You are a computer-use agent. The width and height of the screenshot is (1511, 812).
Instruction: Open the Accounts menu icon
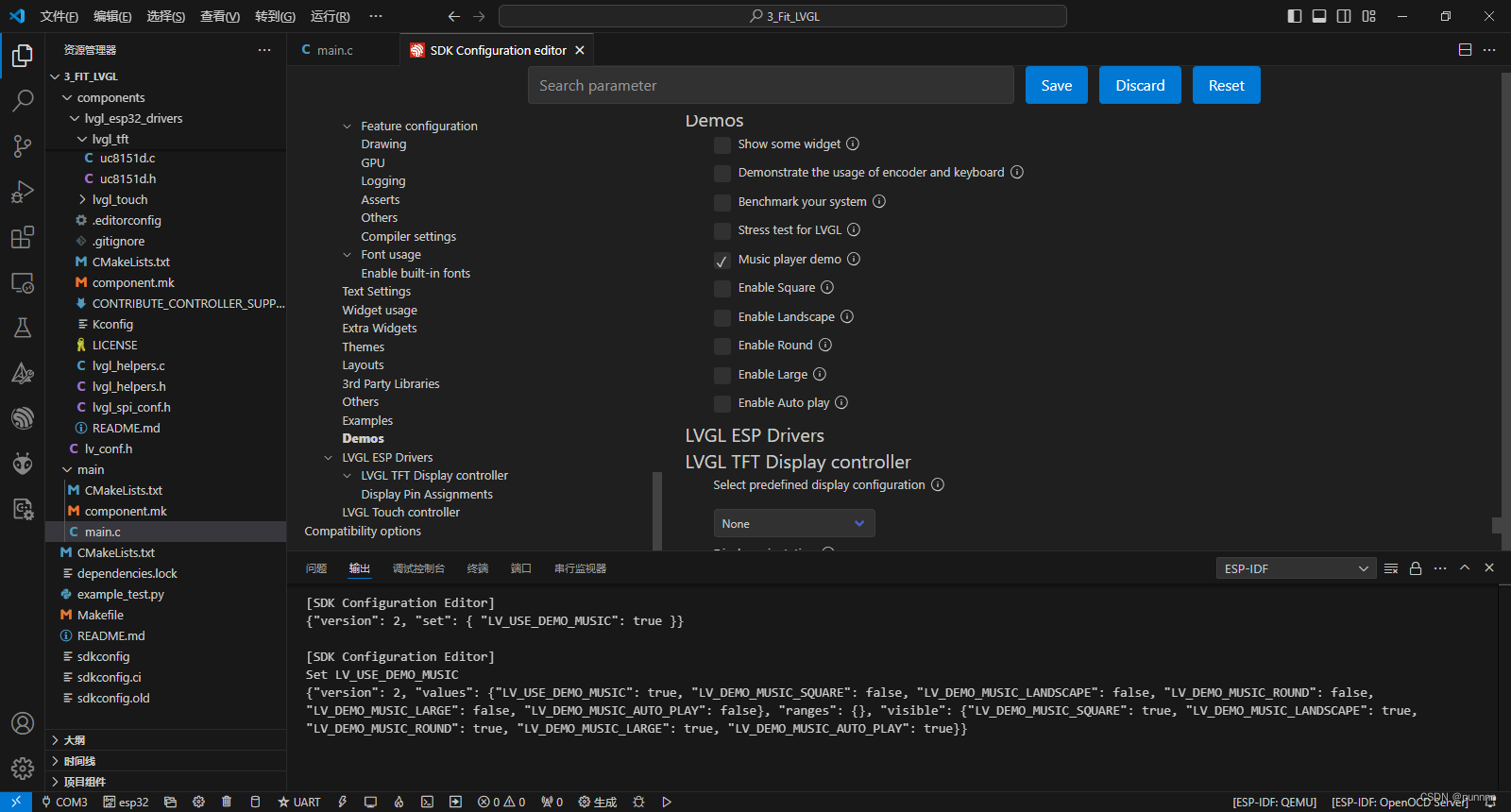[x=23, y=723]
